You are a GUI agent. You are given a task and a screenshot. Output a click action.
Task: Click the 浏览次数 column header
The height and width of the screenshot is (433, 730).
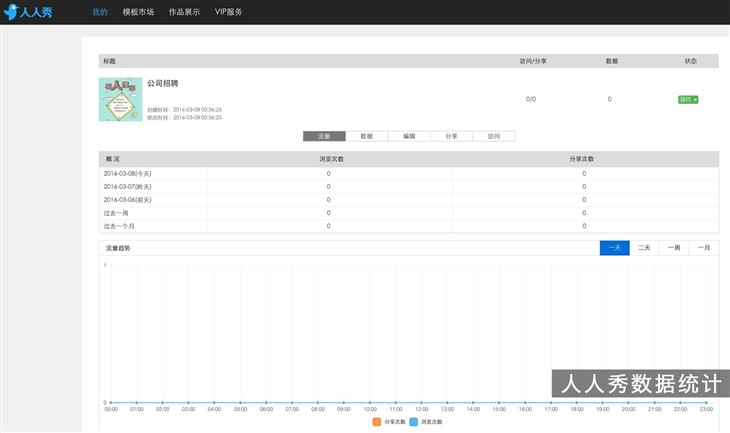[x=331, y=159]
